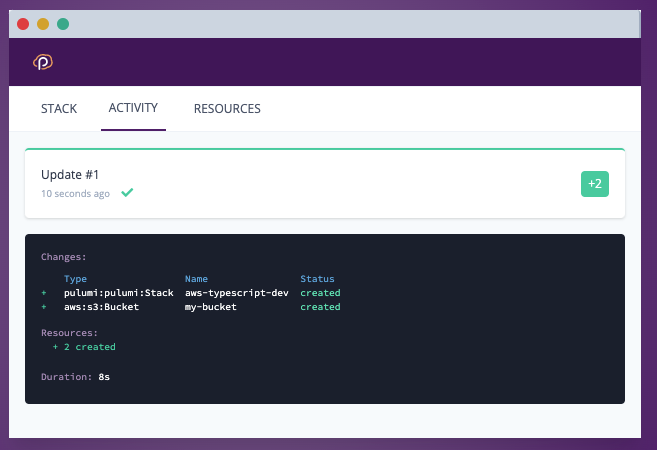Click the red close window button
The width and height of the screenshot is (657, 450).
tap(23, 24)
